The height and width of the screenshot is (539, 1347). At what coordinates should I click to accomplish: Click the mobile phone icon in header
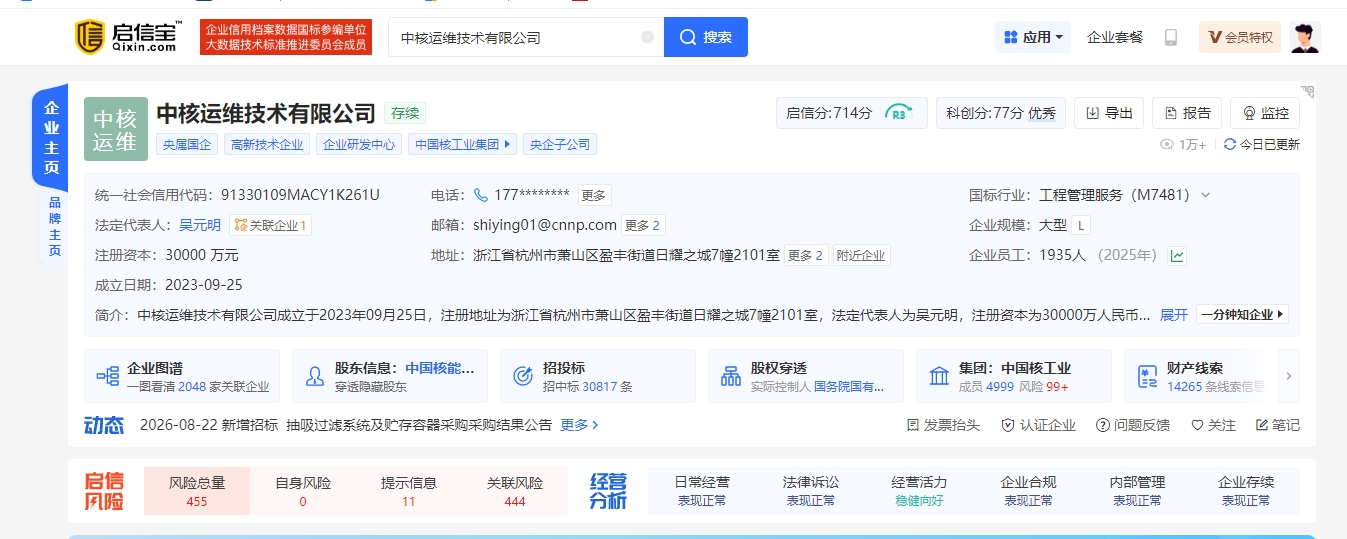1171,37
